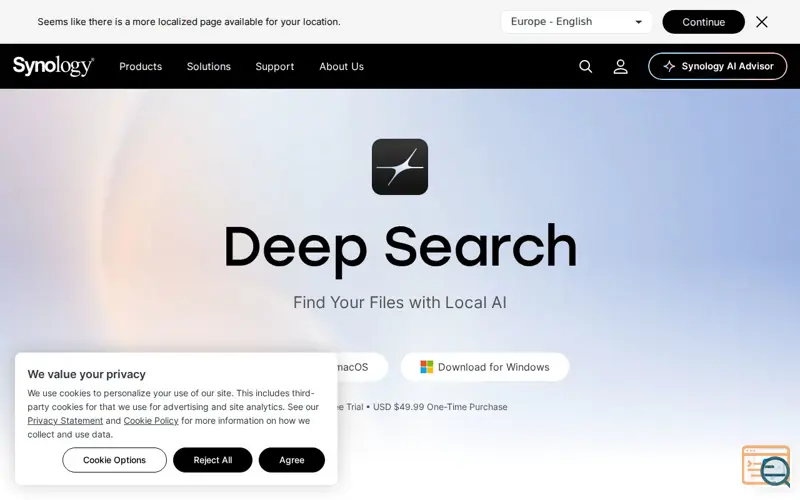800x500 pixels.
Task: Open the Solutions menu
Action: 209,66
